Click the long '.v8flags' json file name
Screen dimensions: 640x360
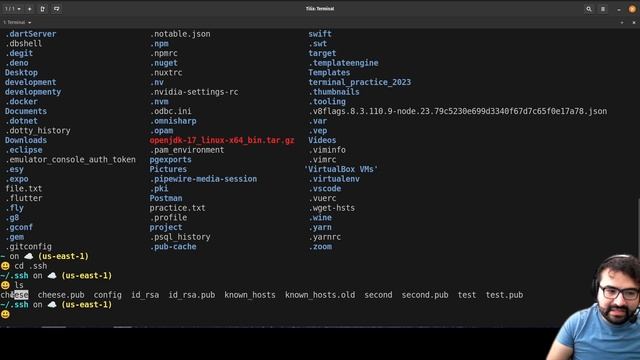click(x=458, y=111)
